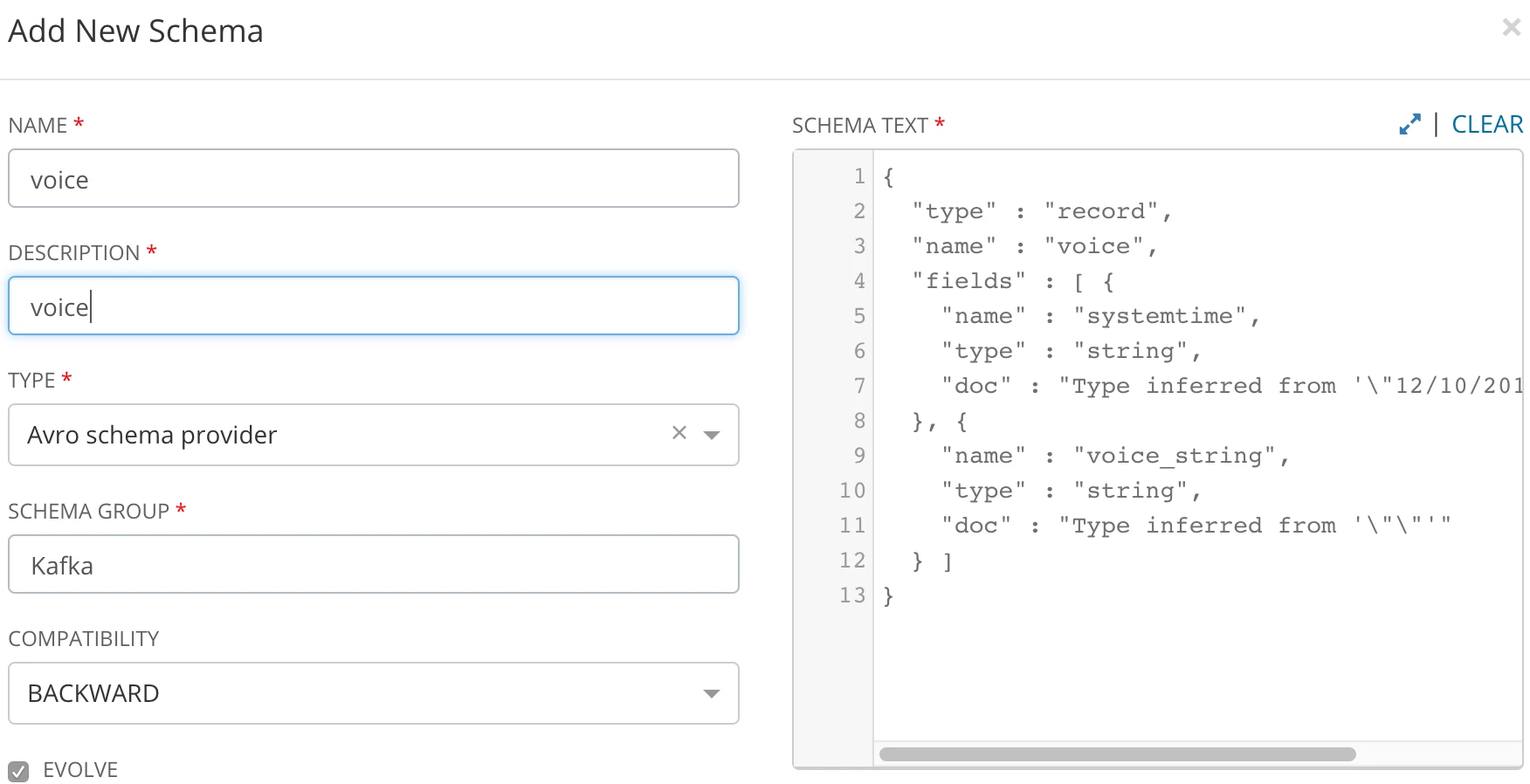This screenshot has width=1530, height=784.
Task: Click the CLEAR link for schema text
Action: pos(1487,125)
